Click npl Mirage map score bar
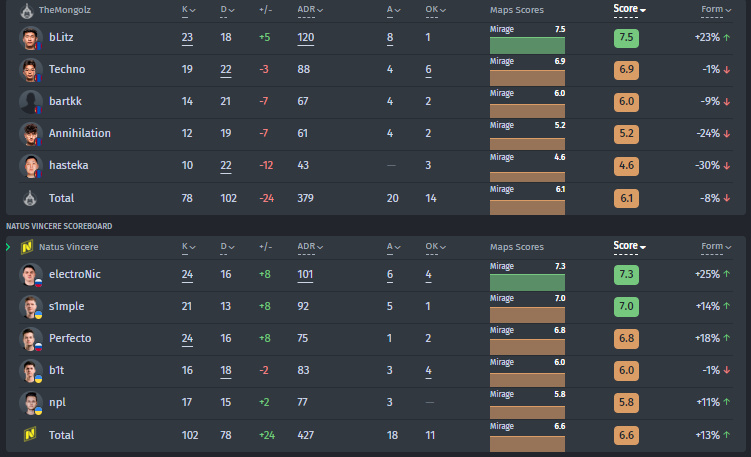The height and width of the screenshot is (457, 751). point(527,409)
